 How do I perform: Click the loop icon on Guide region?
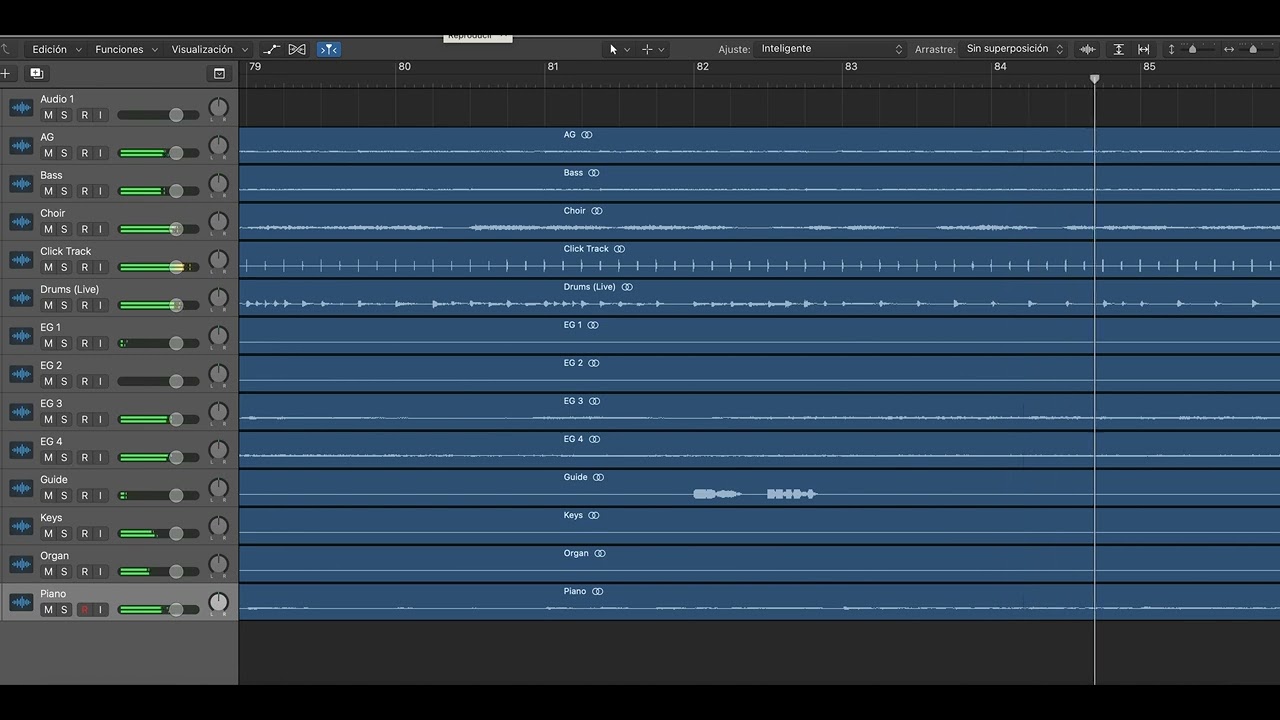point(598,478)
